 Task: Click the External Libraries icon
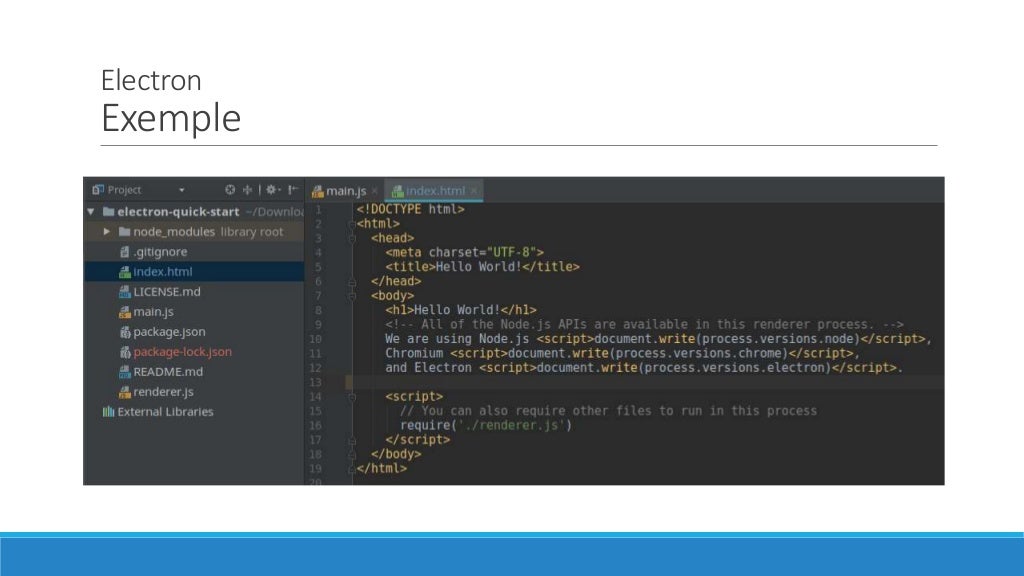108,412
